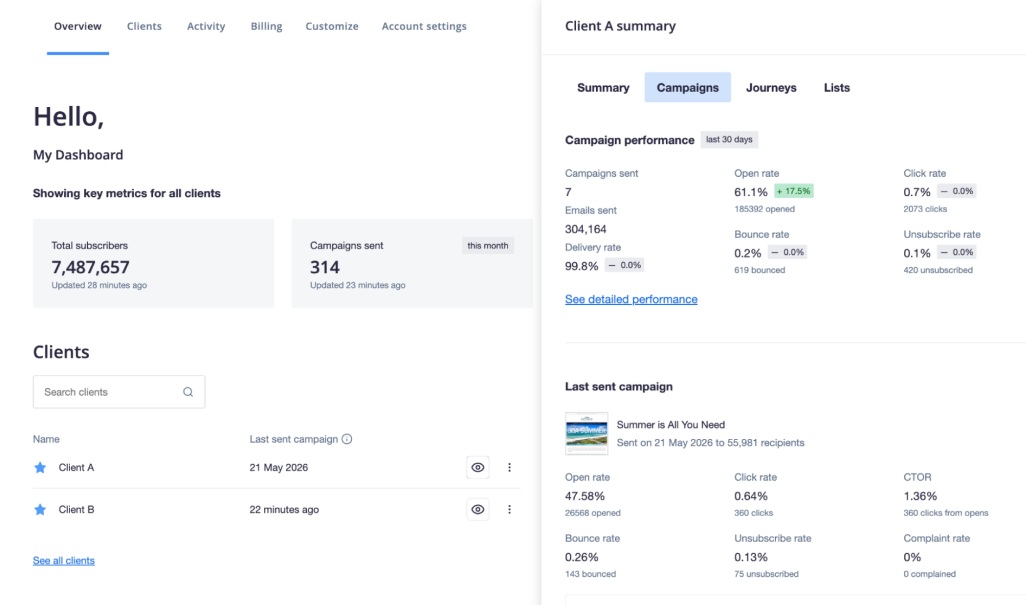Click the Client A name in list
The image size is (1026, 605).
77,468
